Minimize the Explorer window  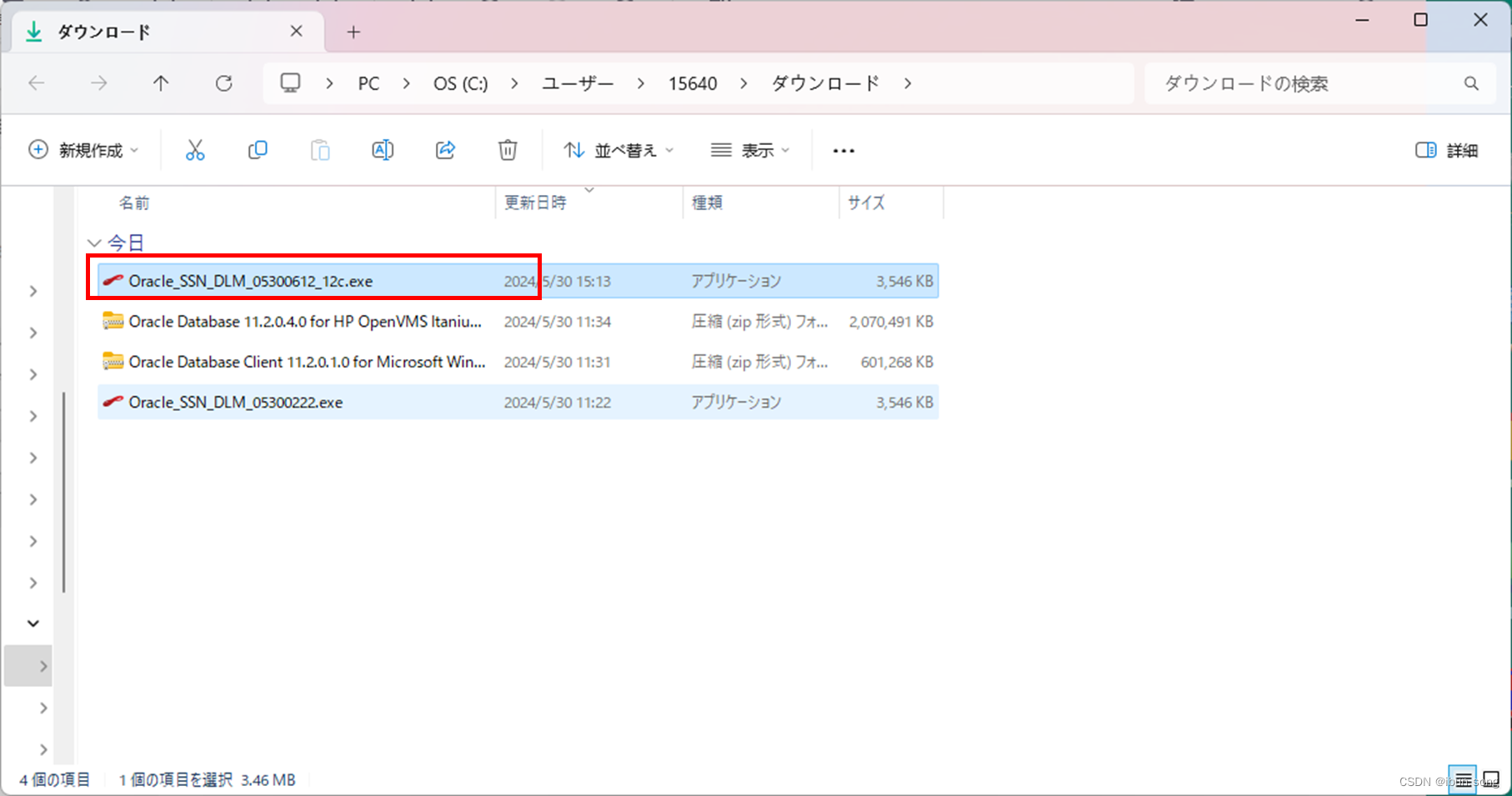tap(1362, 20)
